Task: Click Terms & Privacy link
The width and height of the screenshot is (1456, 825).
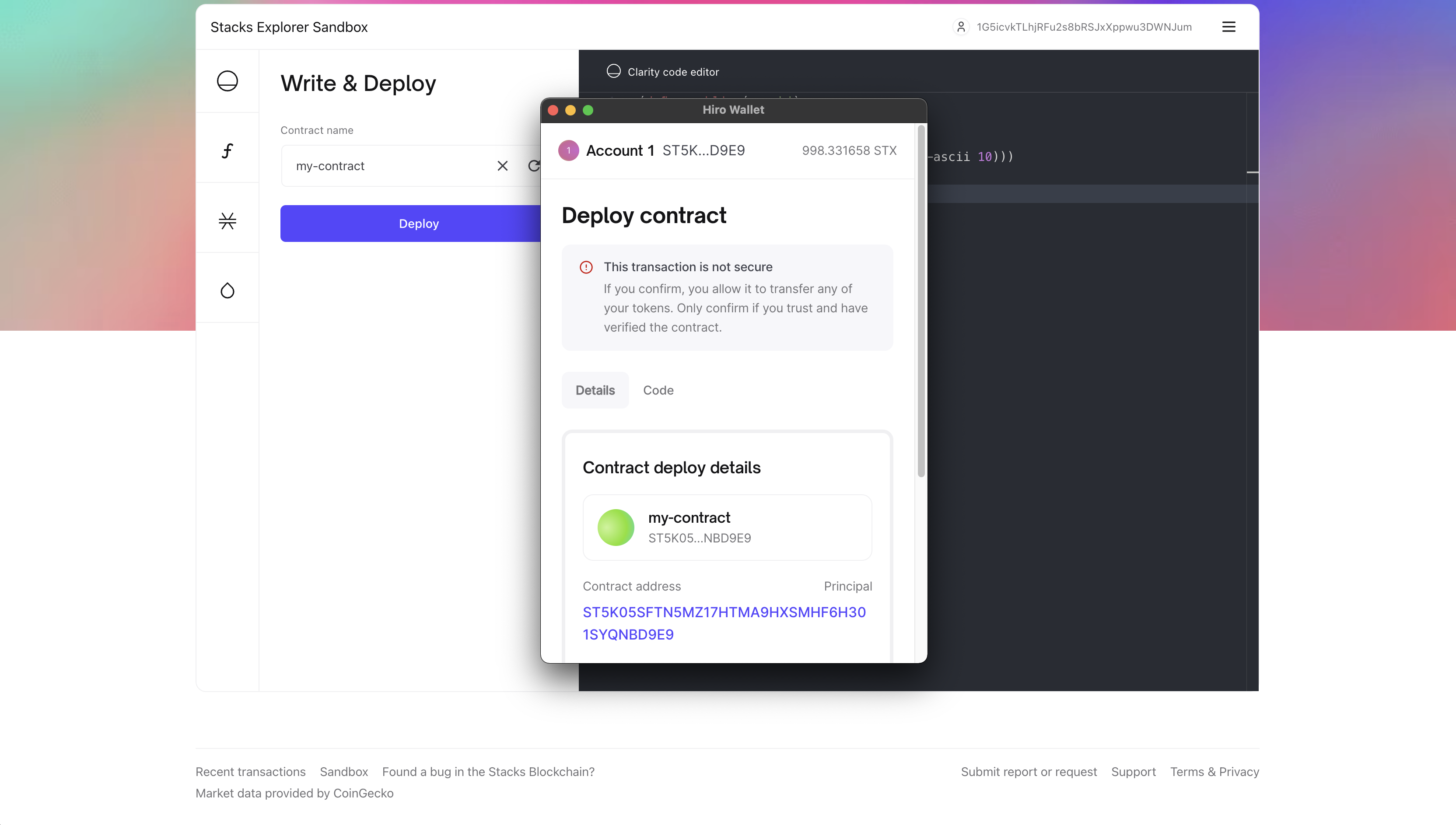Action: [1214, 772]
